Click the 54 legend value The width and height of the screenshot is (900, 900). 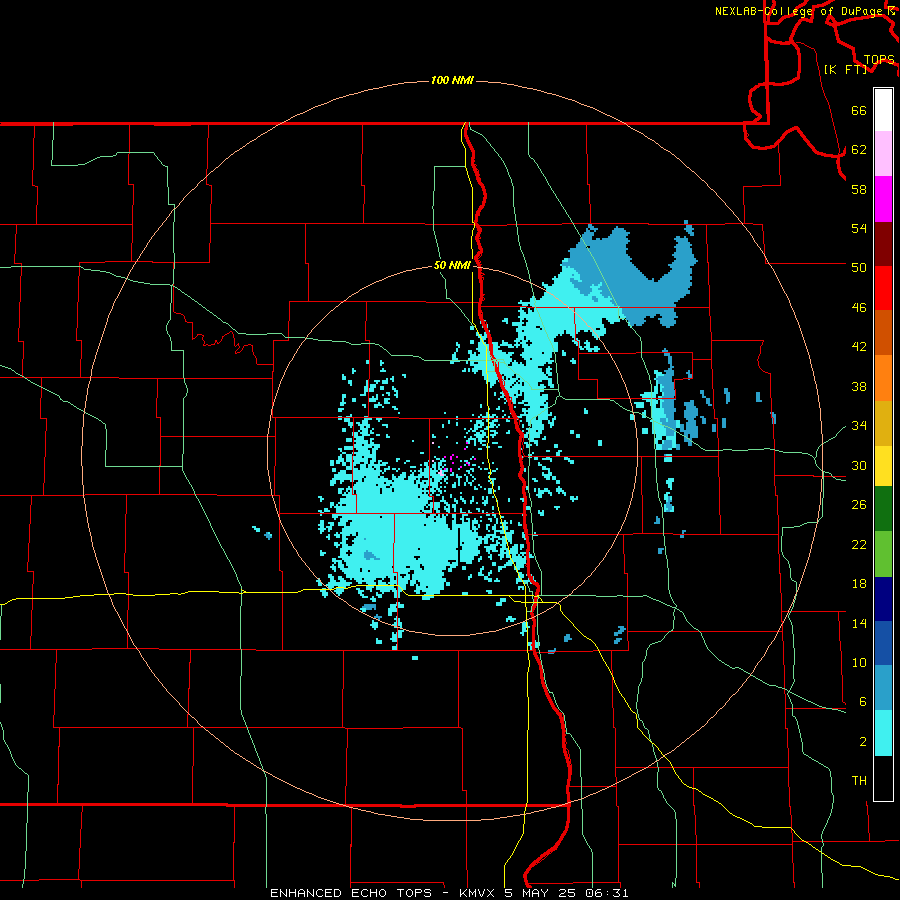pyautogui.click(x=859, y=228)
